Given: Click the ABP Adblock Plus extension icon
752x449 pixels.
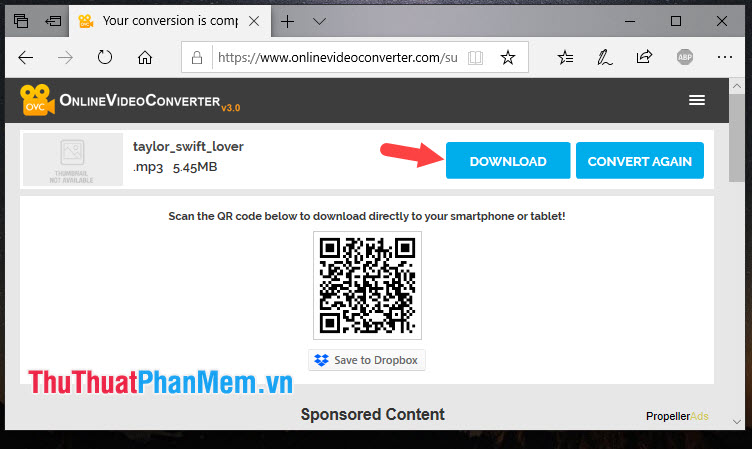Looking at the screenshot, I should click(685, 58).
